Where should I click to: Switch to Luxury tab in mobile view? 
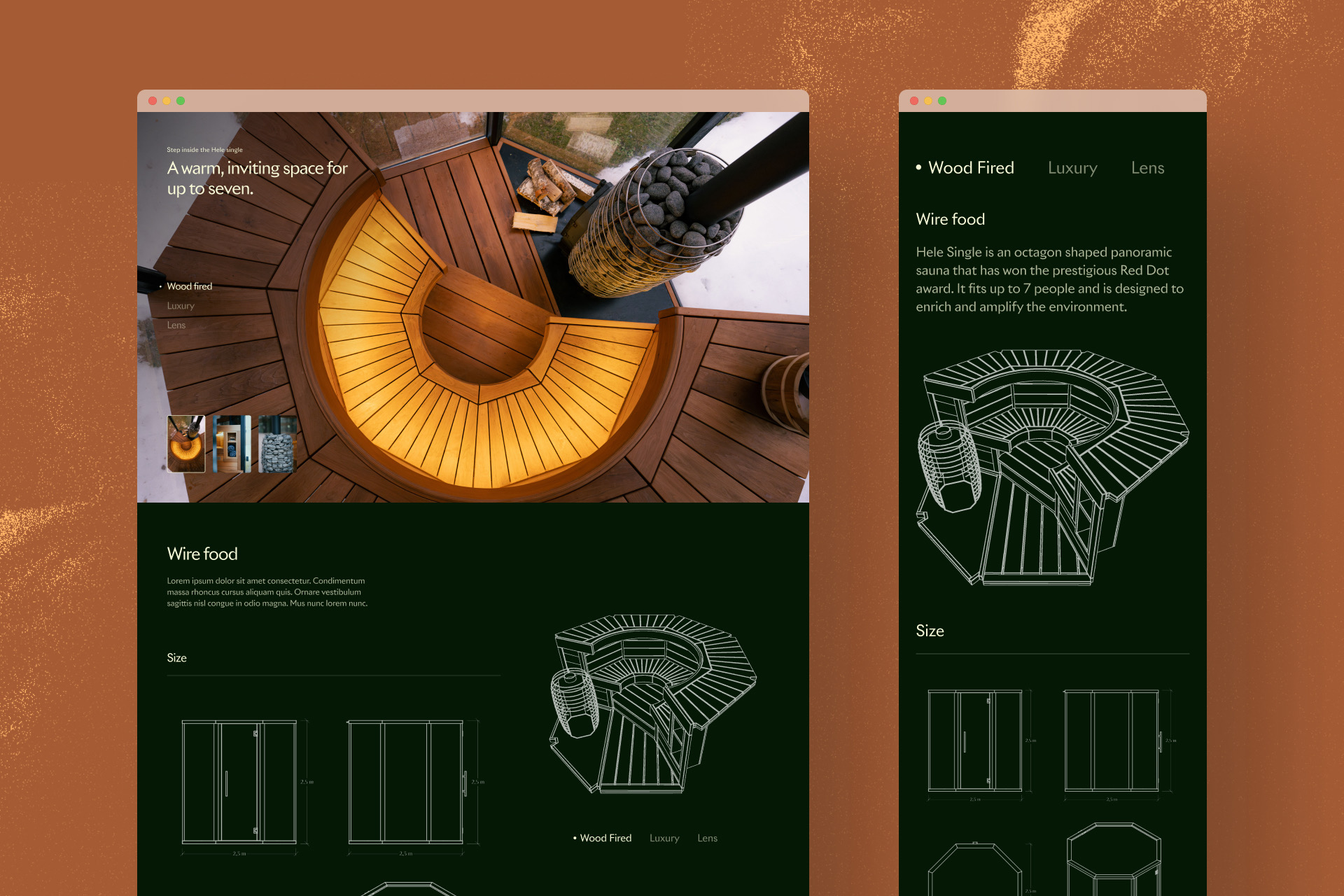pos(1072,168)
